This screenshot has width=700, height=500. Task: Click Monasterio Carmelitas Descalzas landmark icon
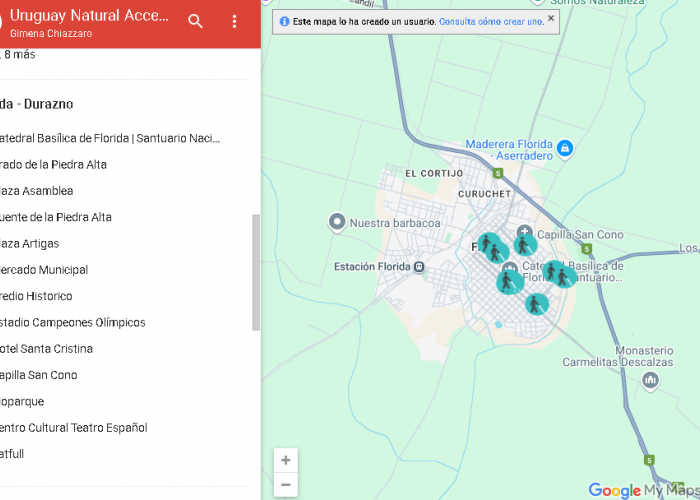coord(651,380)
